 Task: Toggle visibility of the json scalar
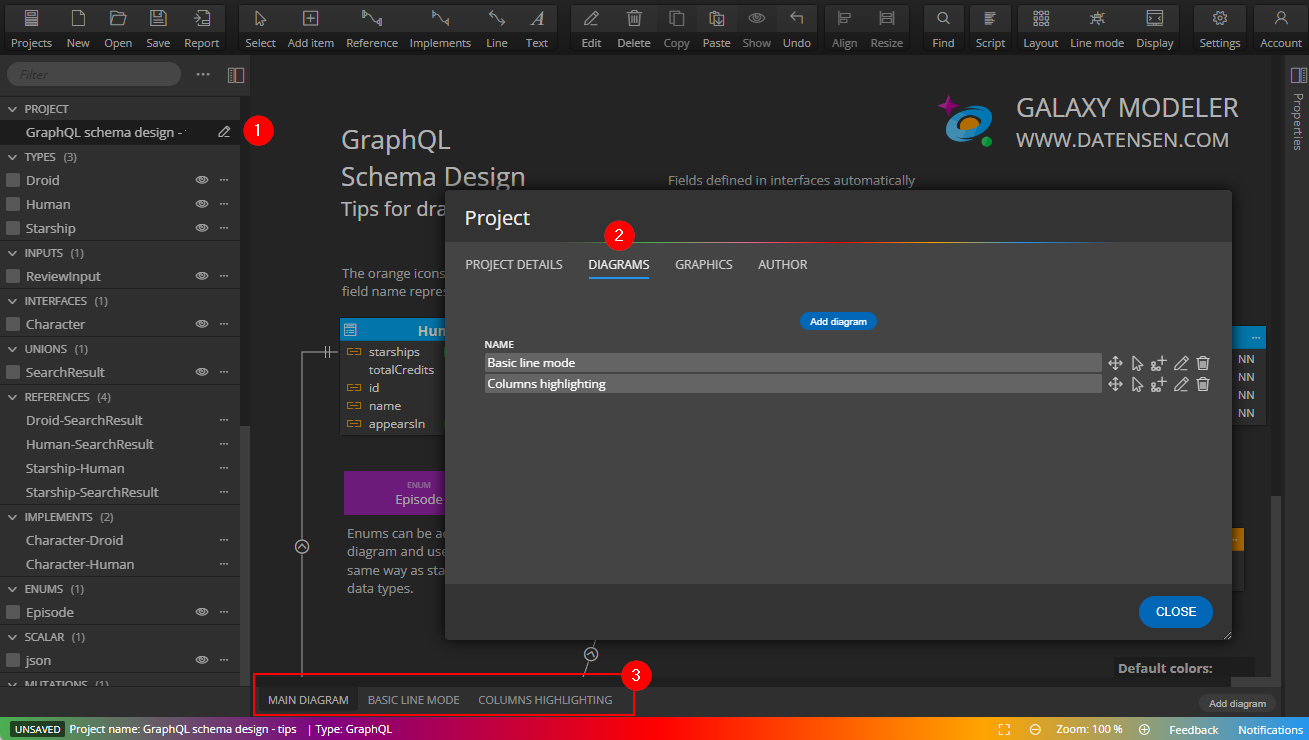coord(203,660)
